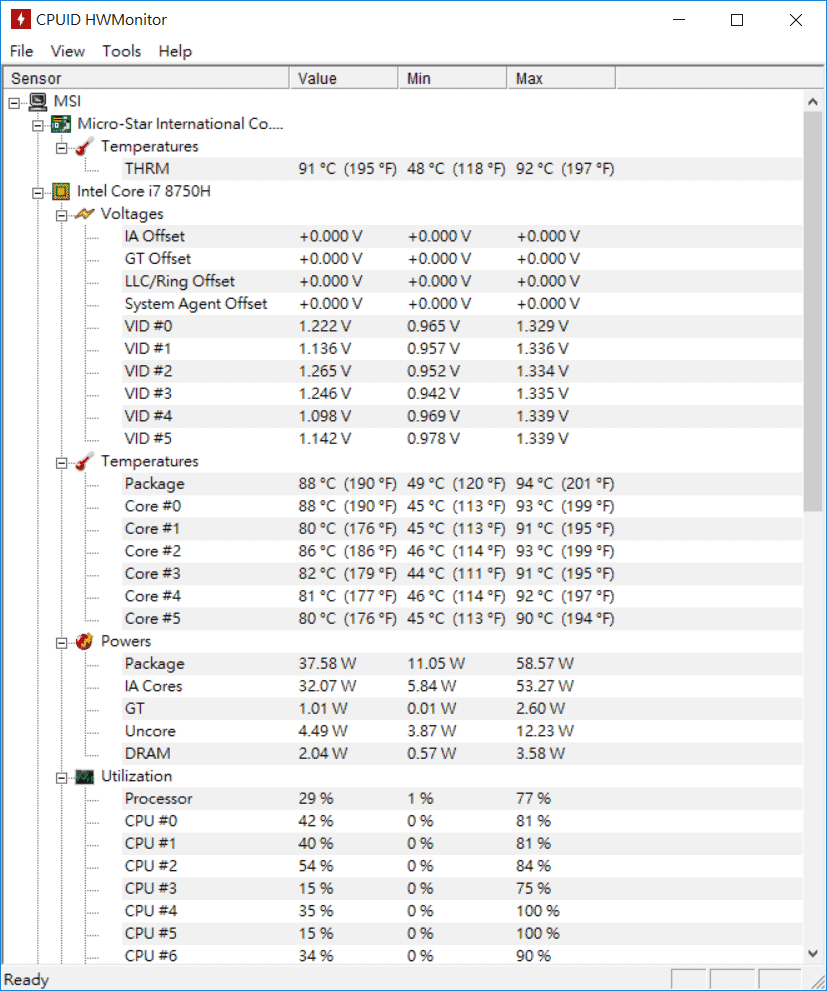Click the Powers flame icon
This screenshot has height=991, width=827.
point(85,641)
